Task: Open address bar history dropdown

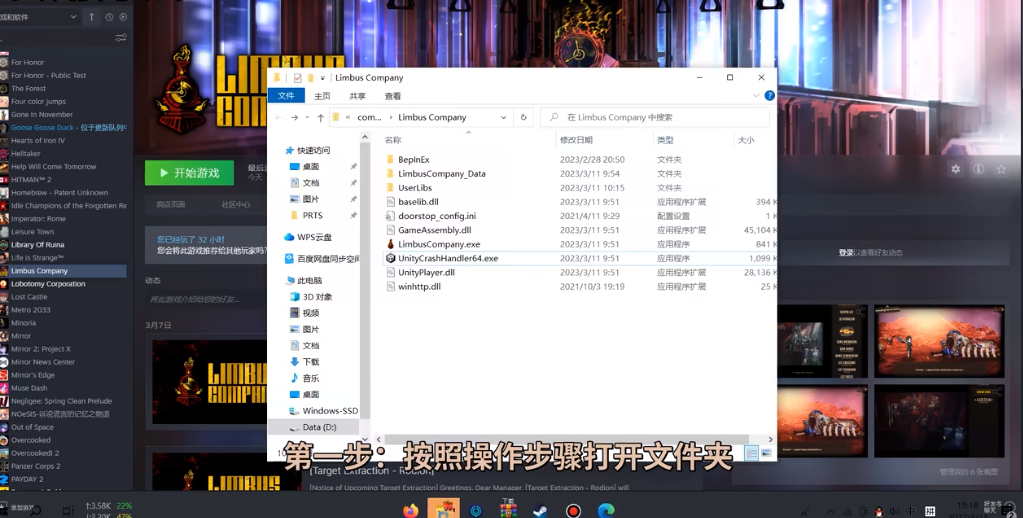Action: (503, 117)
